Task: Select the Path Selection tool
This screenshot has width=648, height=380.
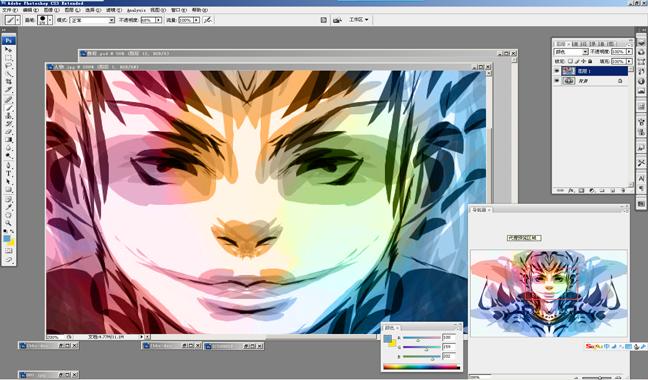Action: 8,182
